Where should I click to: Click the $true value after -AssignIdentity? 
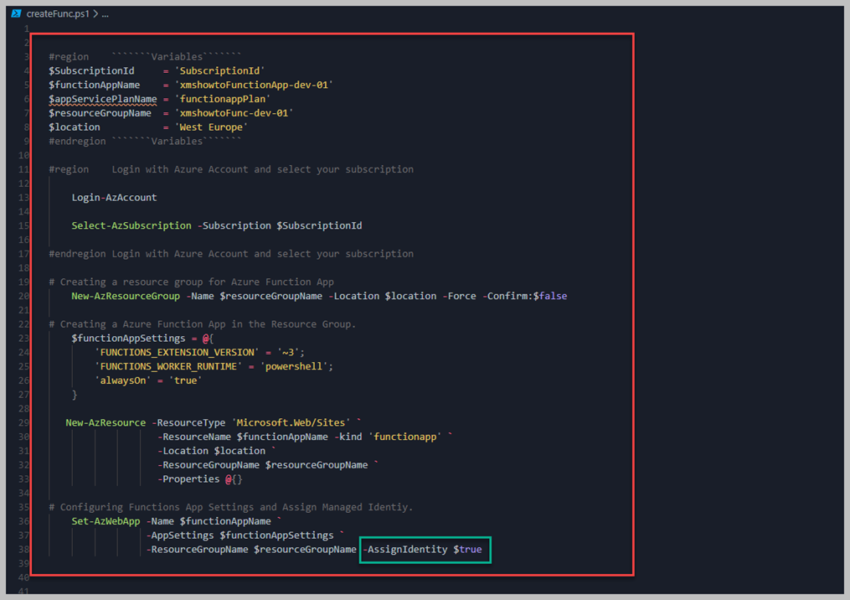click(x=468, y=549)
